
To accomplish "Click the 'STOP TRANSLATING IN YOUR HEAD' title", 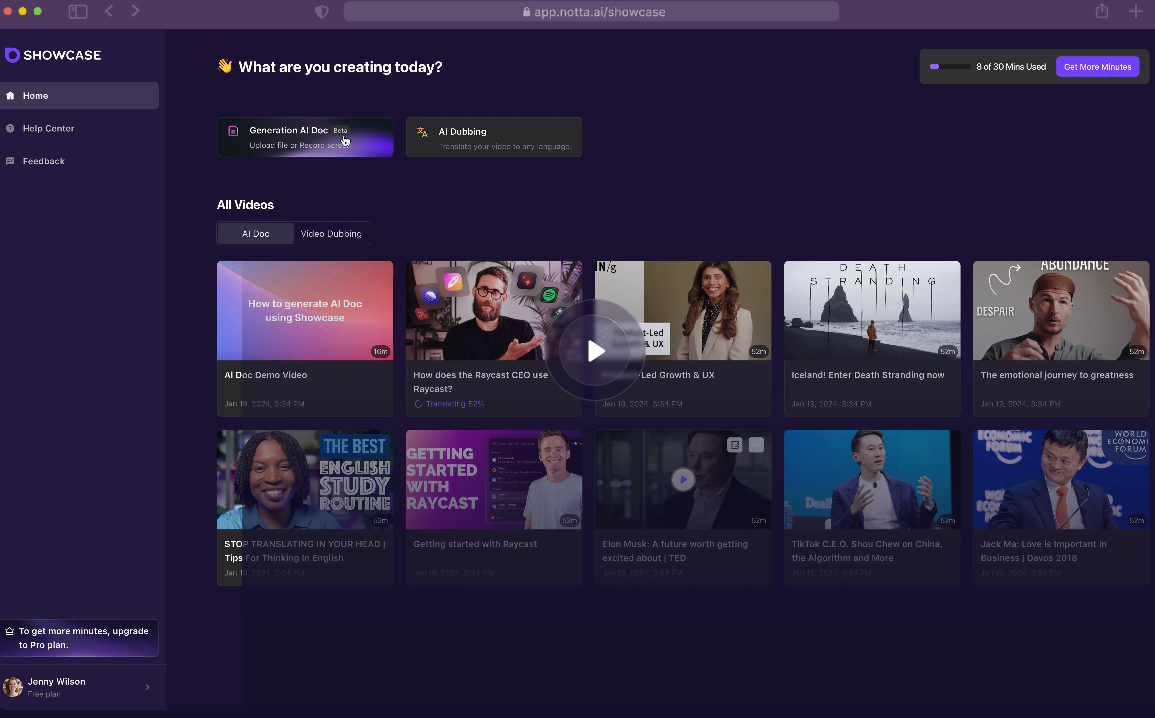I will pyautogui.click(x=305, y=551).
